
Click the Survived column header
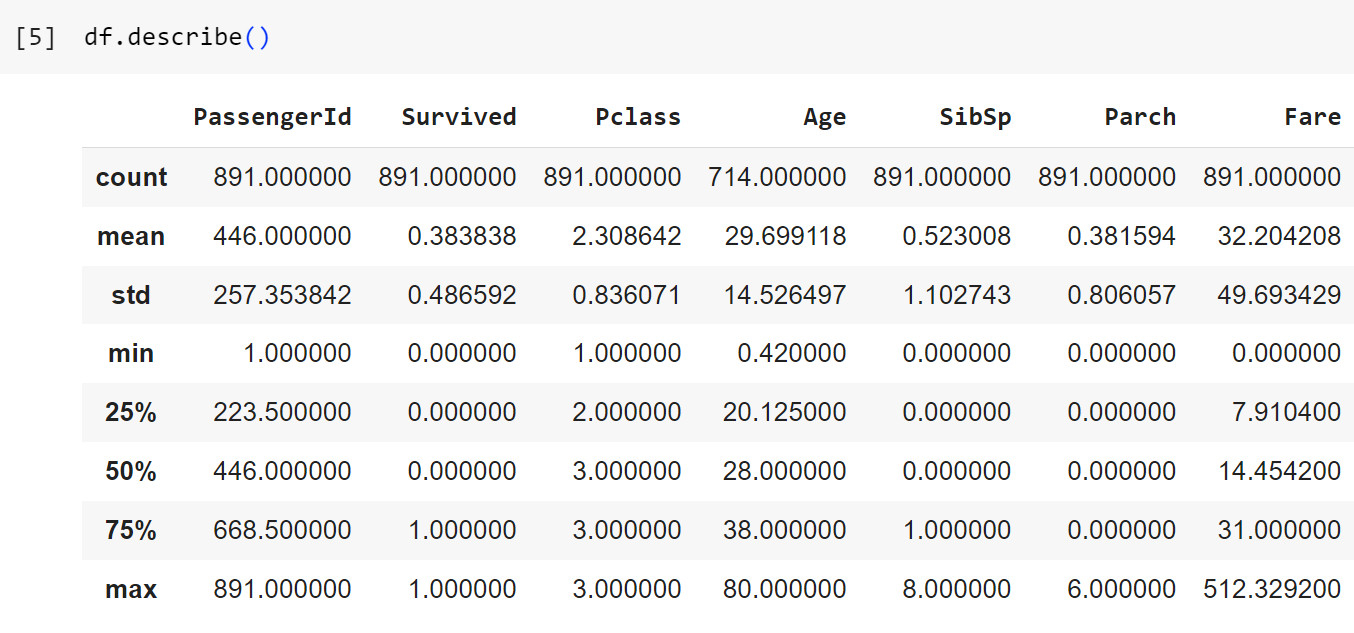point(458,117)
